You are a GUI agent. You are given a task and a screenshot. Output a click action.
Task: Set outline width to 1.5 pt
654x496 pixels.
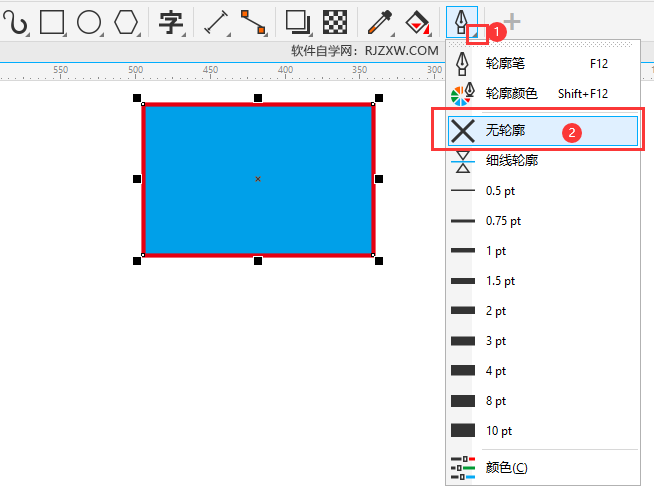(543, 281)
